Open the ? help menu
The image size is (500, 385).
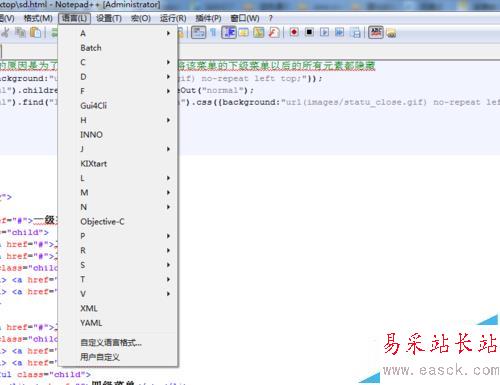pos(270,18)
